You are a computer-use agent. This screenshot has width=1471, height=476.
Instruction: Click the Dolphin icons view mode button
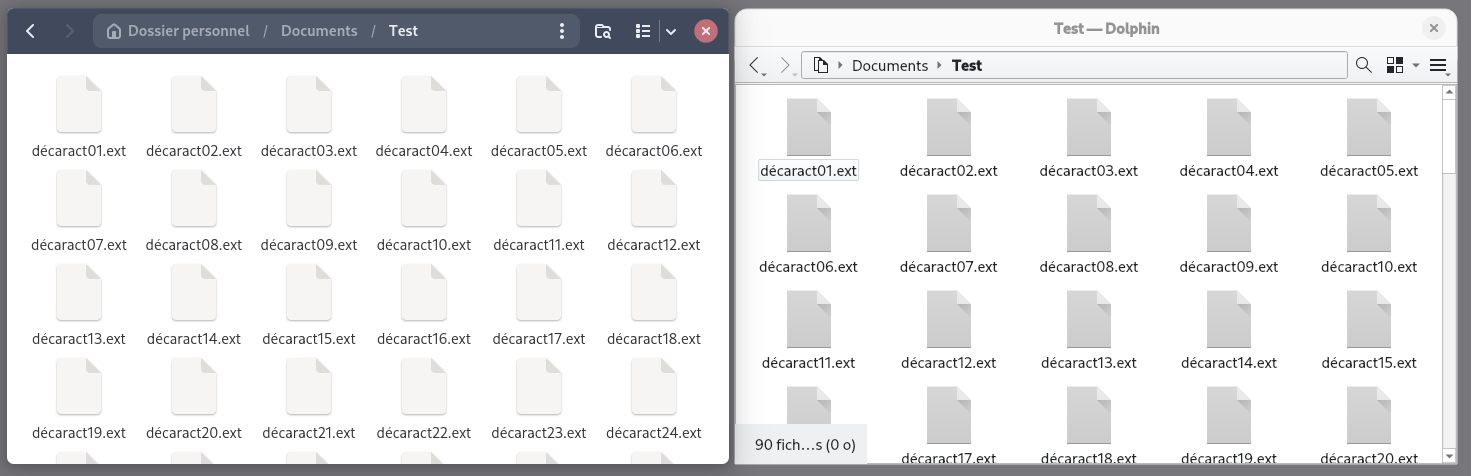(x=1395, y=66)
